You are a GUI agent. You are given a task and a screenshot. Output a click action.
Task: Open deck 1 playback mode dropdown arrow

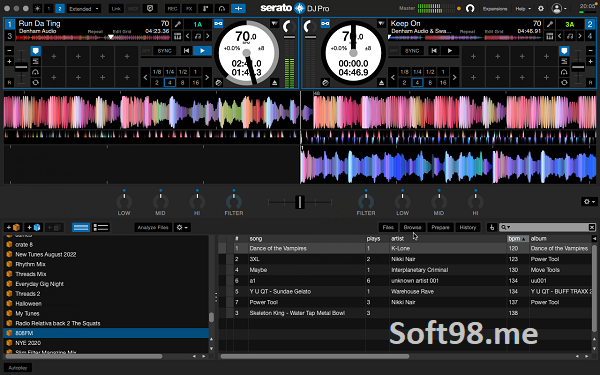click(274, 24)
